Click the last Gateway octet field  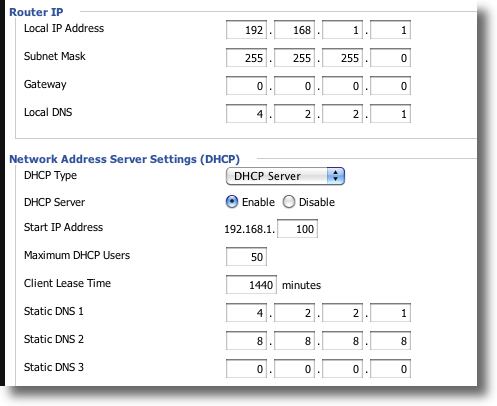[x=390, y=86]
